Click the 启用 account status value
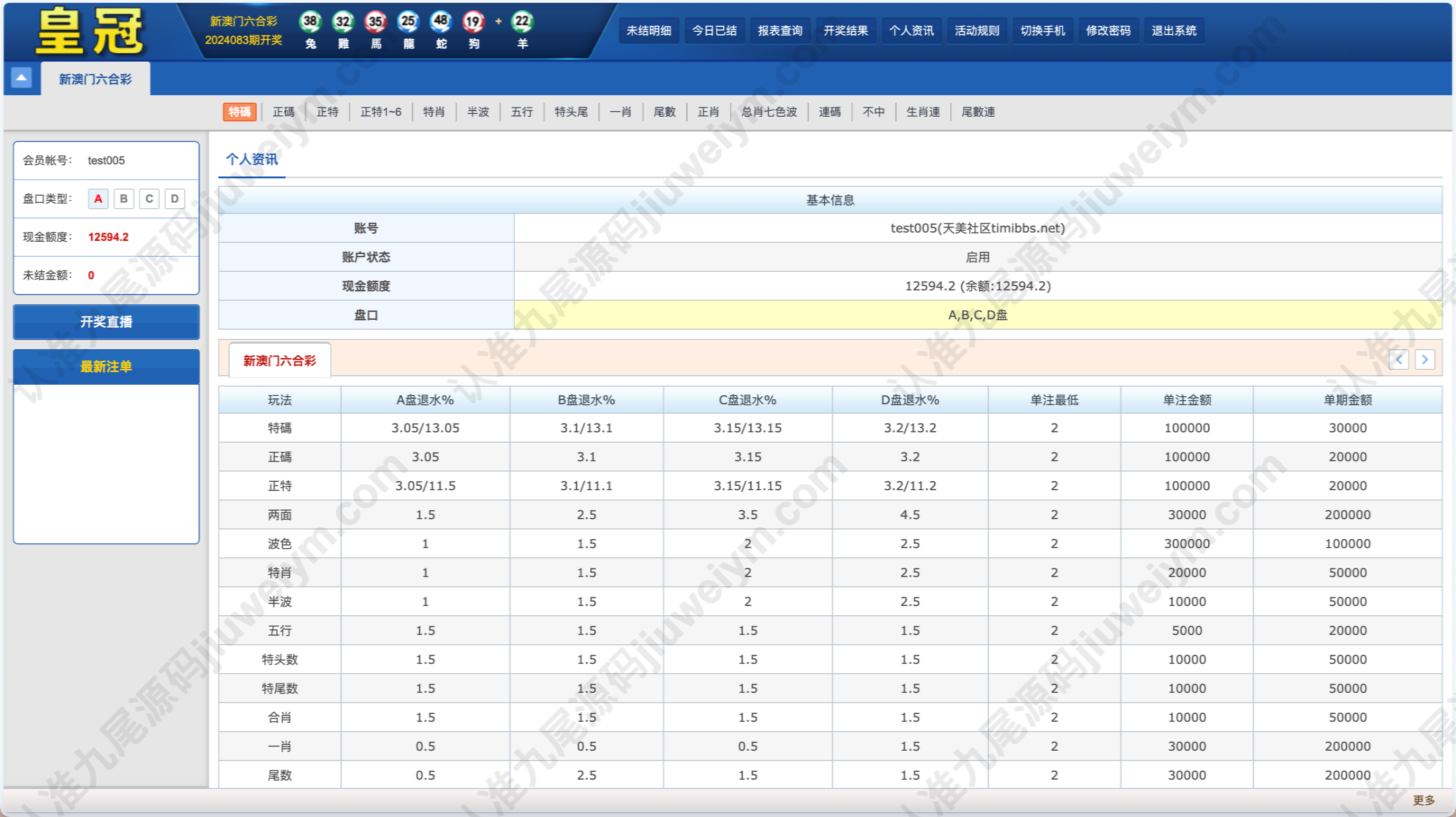The image size is (1456, 817). pos(978,257)
